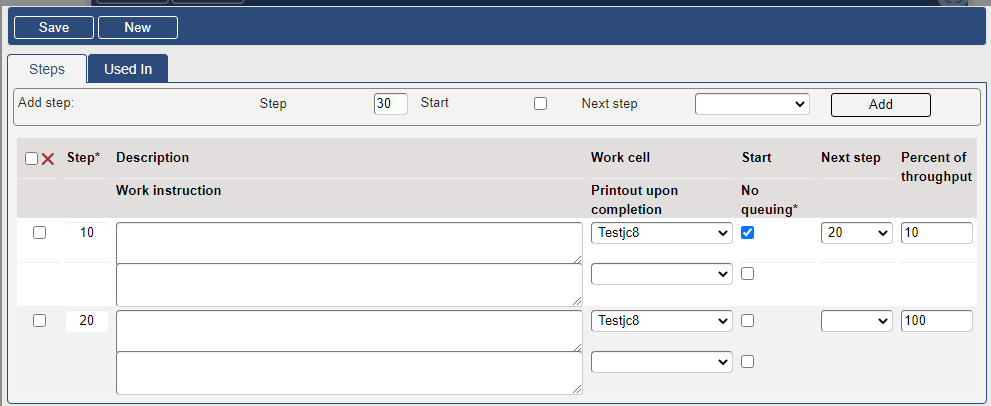Open the empty Next step dropdown for step 20

[856, 321]
